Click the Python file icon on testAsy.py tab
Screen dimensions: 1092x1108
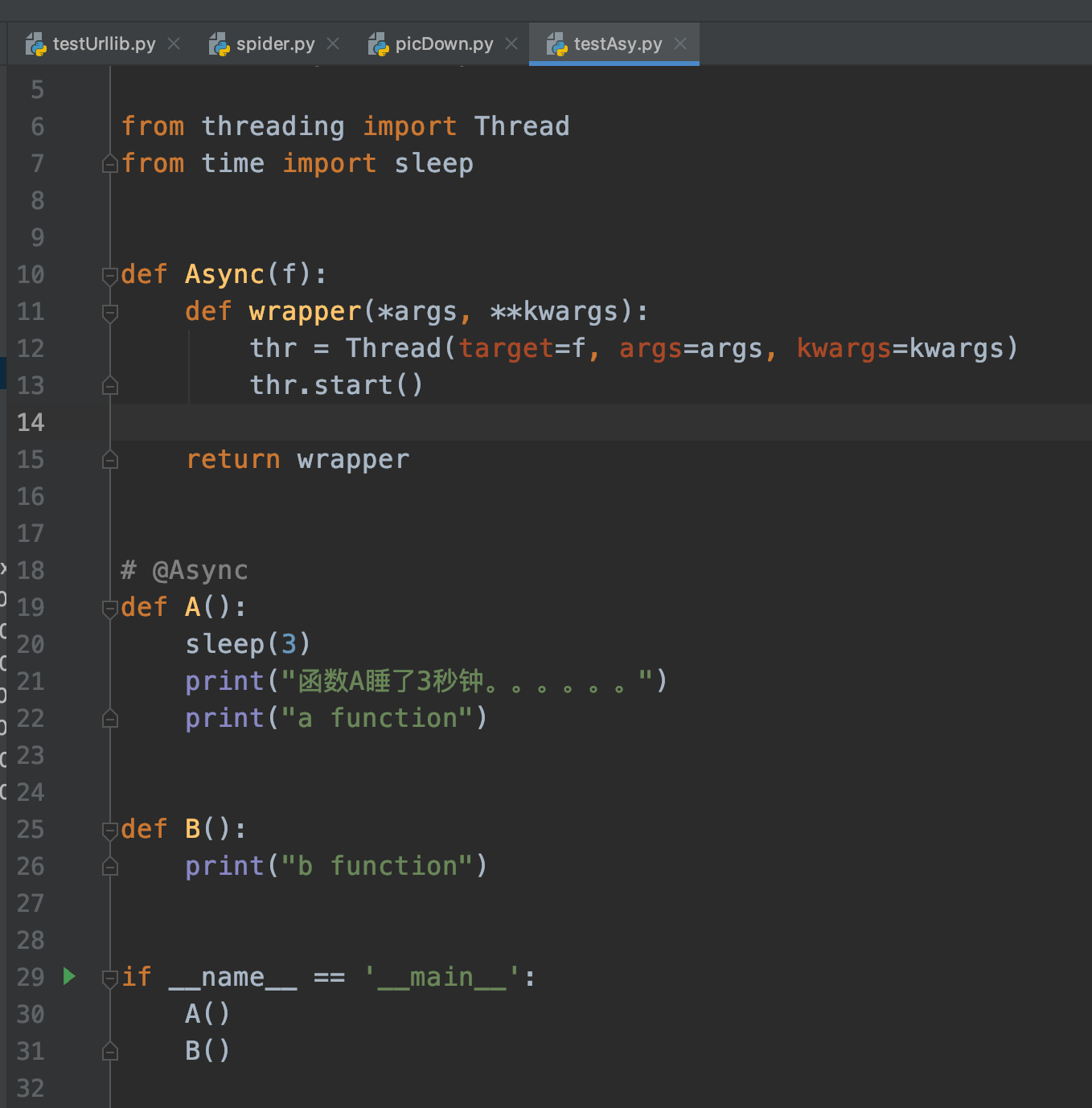(x=557, y=44)
